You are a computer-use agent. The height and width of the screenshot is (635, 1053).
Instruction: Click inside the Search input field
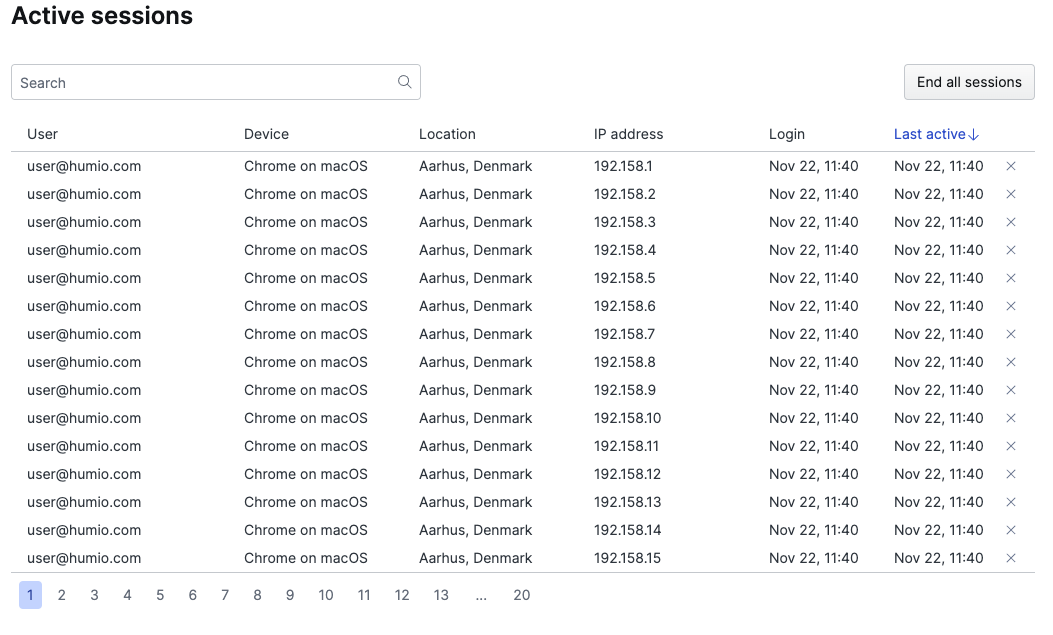(200, 82)
